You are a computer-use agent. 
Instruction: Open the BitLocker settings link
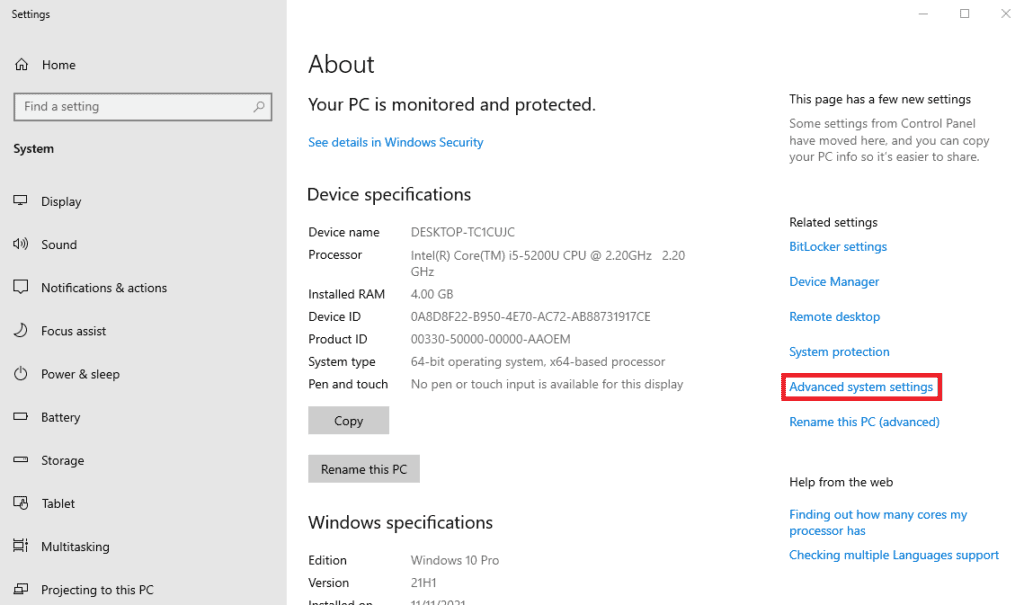point(838,247)
